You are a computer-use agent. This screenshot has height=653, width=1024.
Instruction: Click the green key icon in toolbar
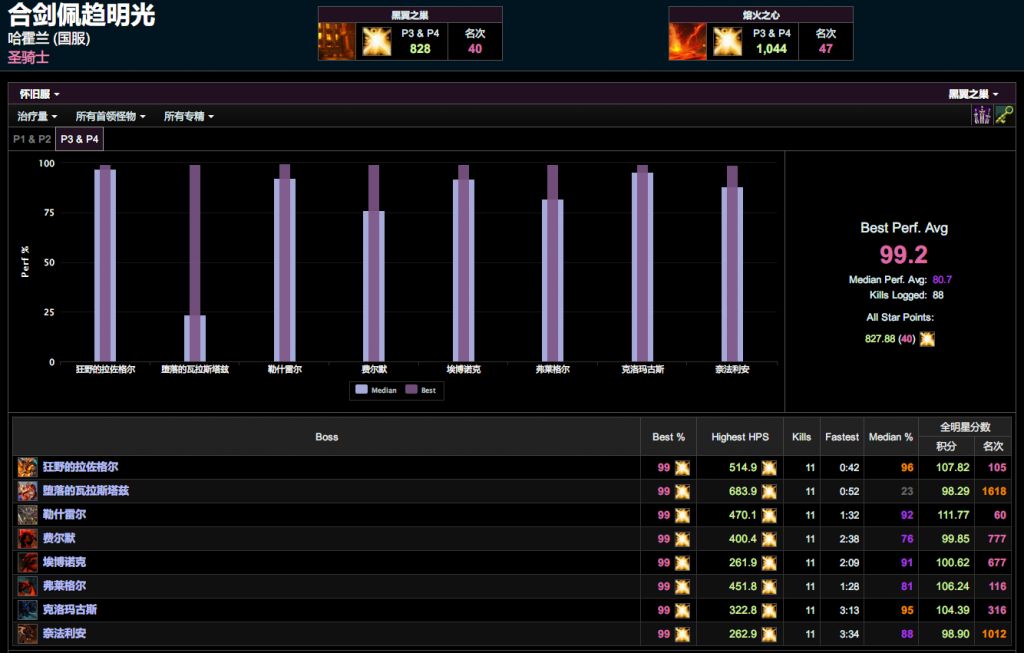tap(1004, 115)
